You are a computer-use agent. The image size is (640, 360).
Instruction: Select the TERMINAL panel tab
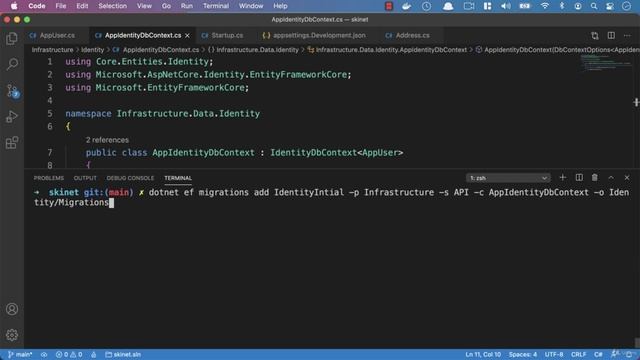point(178,178)
